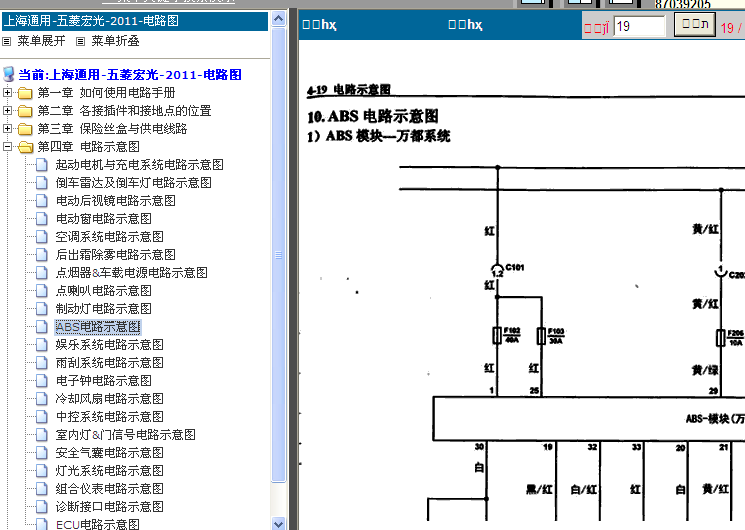Image resolution: width=745 pixels, height=530 pixels.
Task: Click tree panel scrollbar down arrow
Action: 278,523
